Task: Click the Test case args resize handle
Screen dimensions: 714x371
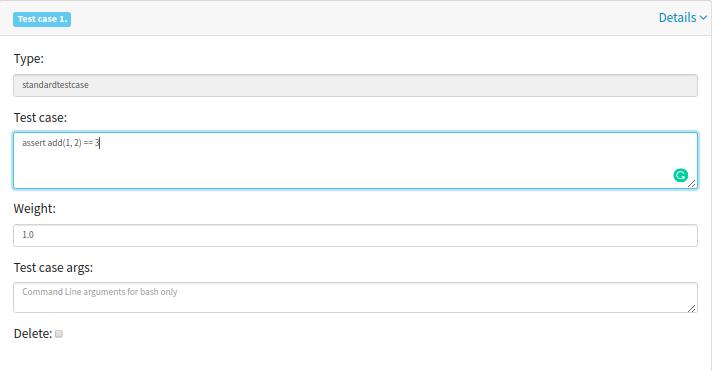Action: (692, 308)
